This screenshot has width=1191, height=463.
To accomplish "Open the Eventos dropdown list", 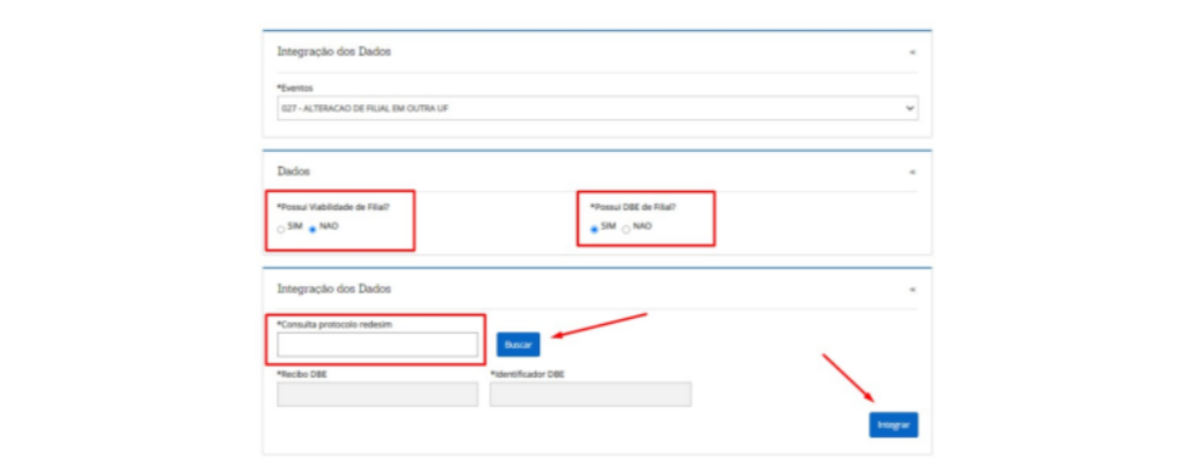I will (x=597, y=107).
